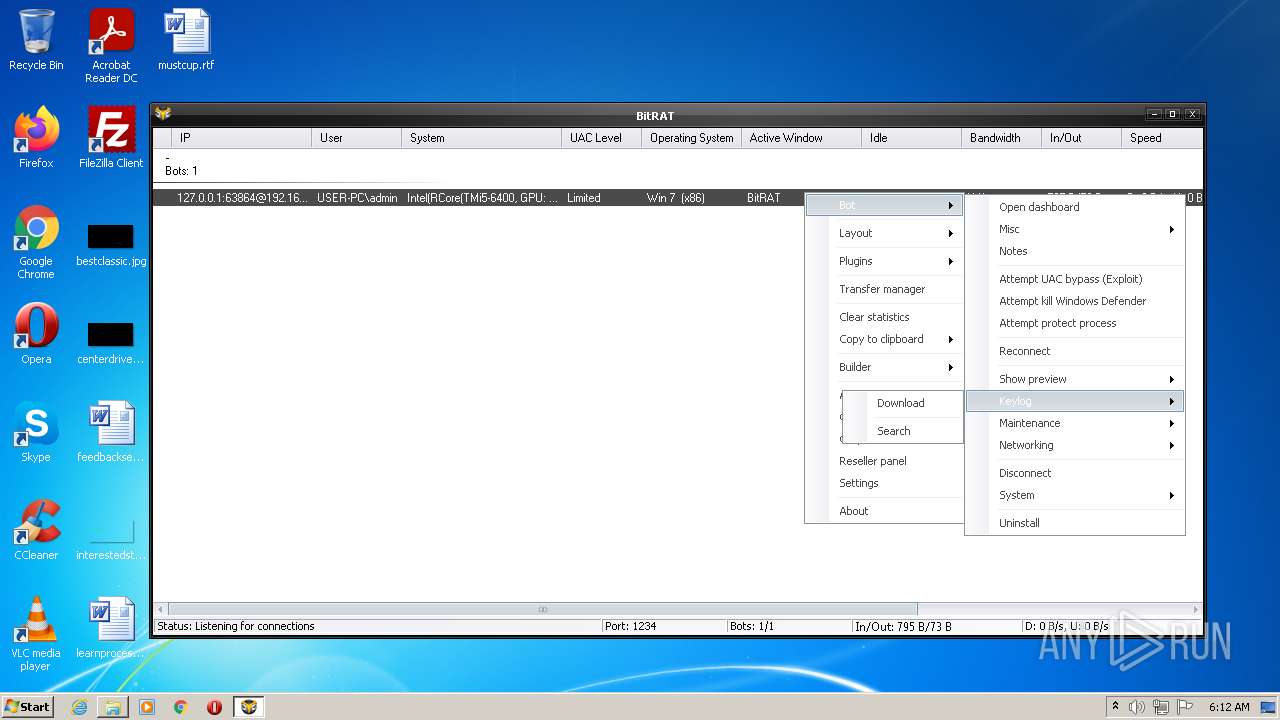
Task: Sort by the UAC Level column header
Action: pyautogui.click(x=601, y=138)
